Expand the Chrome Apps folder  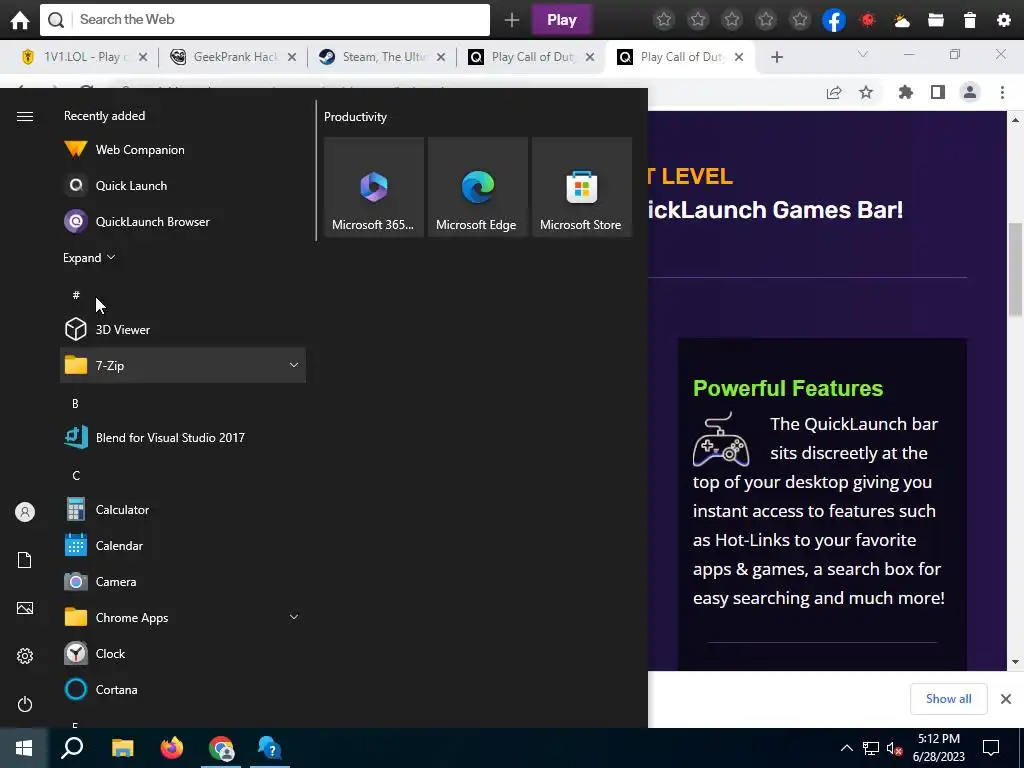tap(184, 617)
